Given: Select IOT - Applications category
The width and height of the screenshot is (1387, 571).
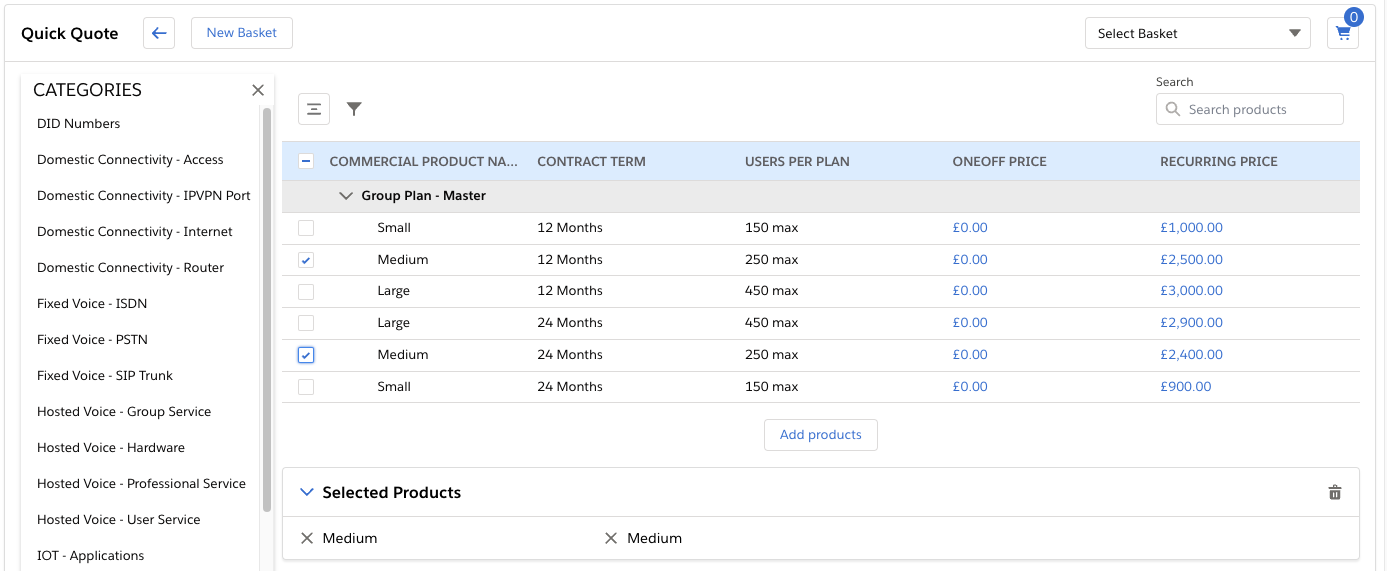Looking at the screenshot, I should [91, 556].
